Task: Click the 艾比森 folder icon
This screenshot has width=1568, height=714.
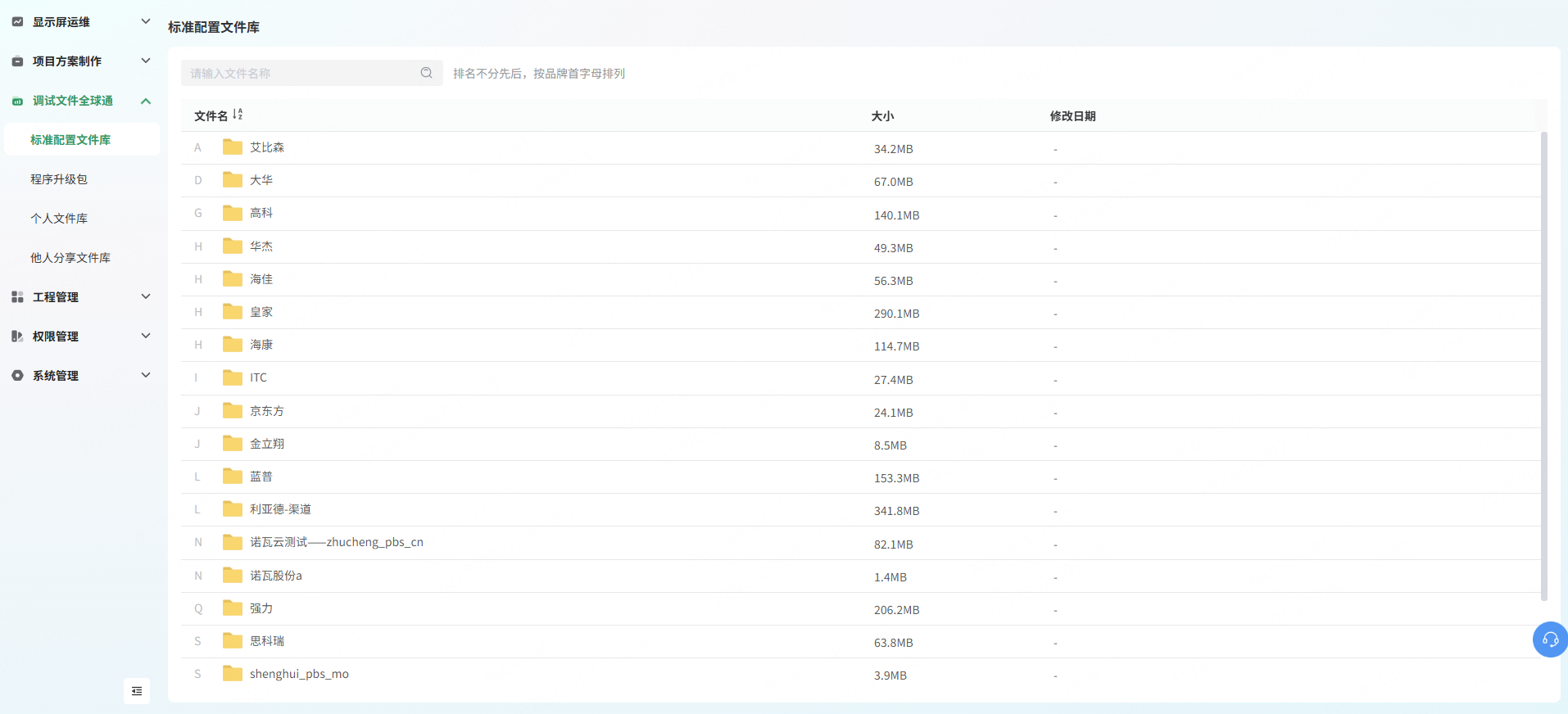Action: click(233, 147)
